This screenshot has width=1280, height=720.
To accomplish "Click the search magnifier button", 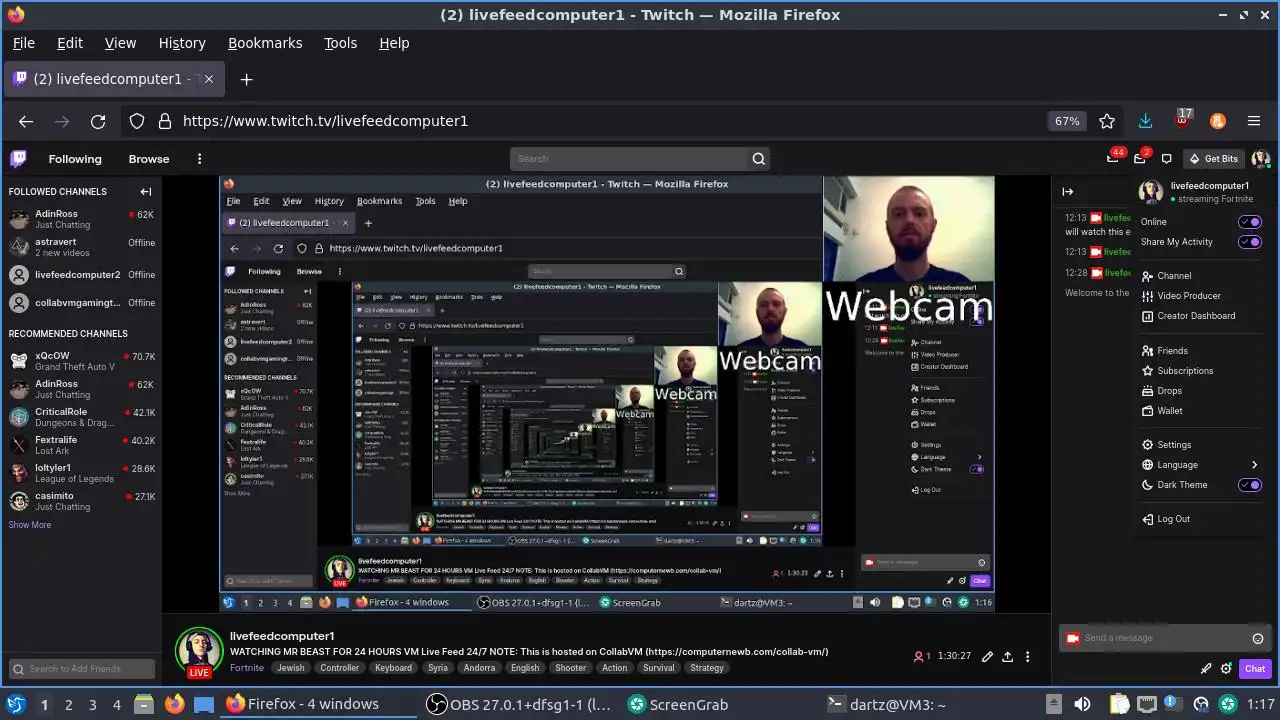I will [759, 158].
